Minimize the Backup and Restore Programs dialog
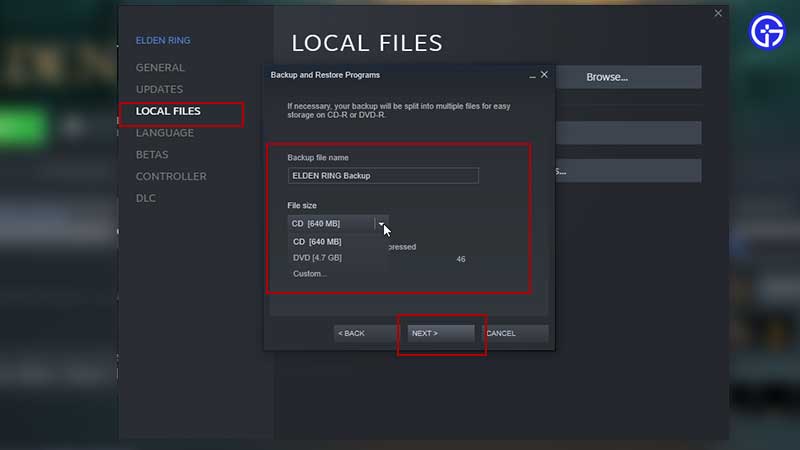The width and height of the screenshot is (800, 450). [532, 76]
